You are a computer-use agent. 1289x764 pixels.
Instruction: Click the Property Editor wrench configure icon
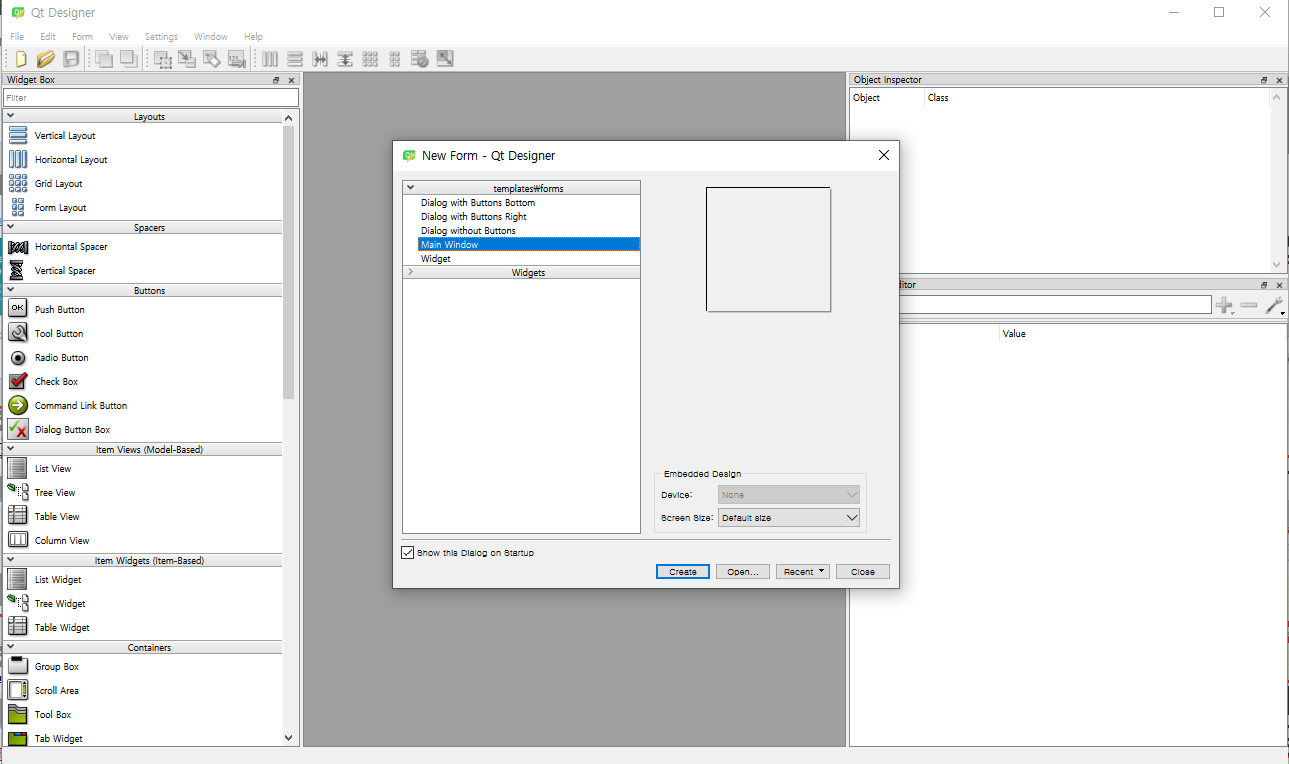tap(1274, 306)
